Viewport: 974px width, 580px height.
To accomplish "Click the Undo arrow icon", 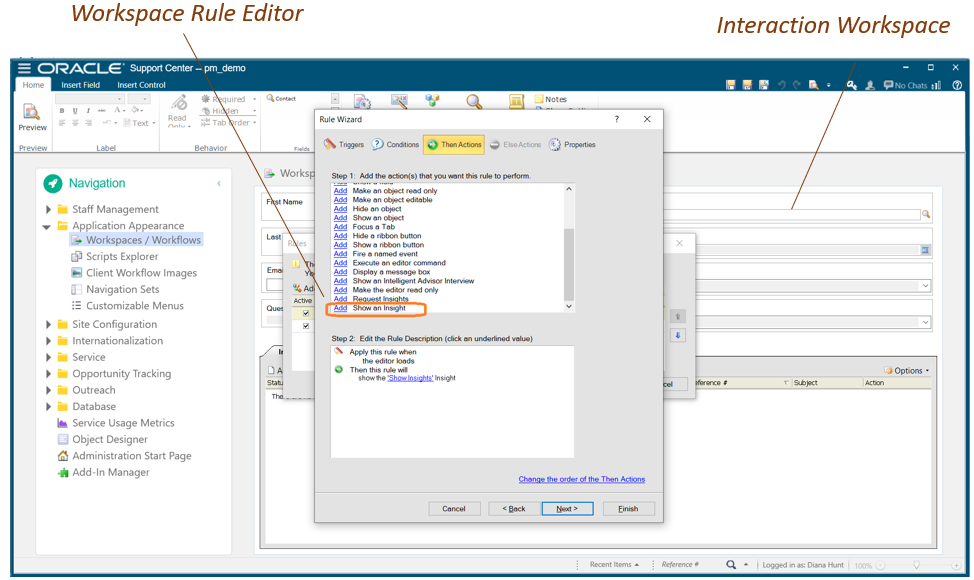I will (782, 85).
